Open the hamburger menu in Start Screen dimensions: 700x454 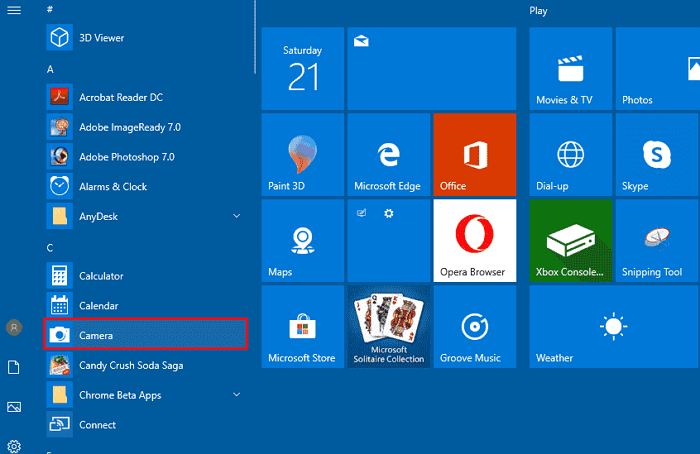(x=14, y=10)
